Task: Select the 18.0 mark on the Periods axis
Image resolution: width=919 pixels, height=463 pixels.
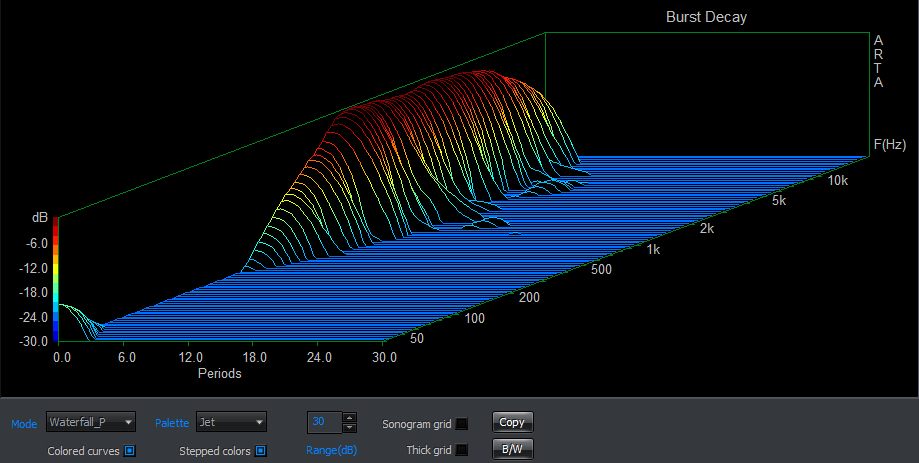Action: [x=254, y=357]
